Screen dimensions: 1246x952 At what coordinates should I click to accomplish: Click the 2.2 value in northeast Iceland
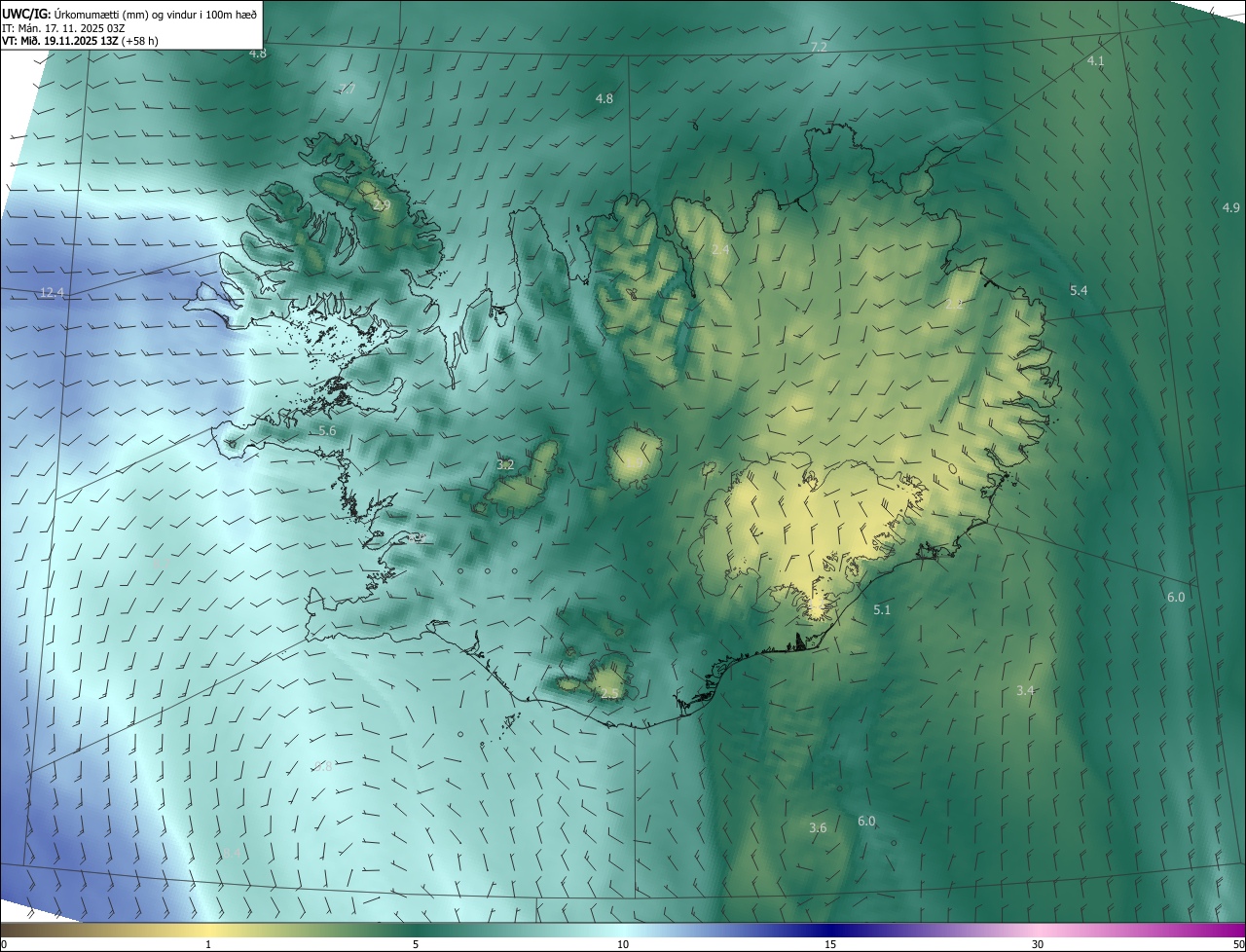tap(954, 304)
